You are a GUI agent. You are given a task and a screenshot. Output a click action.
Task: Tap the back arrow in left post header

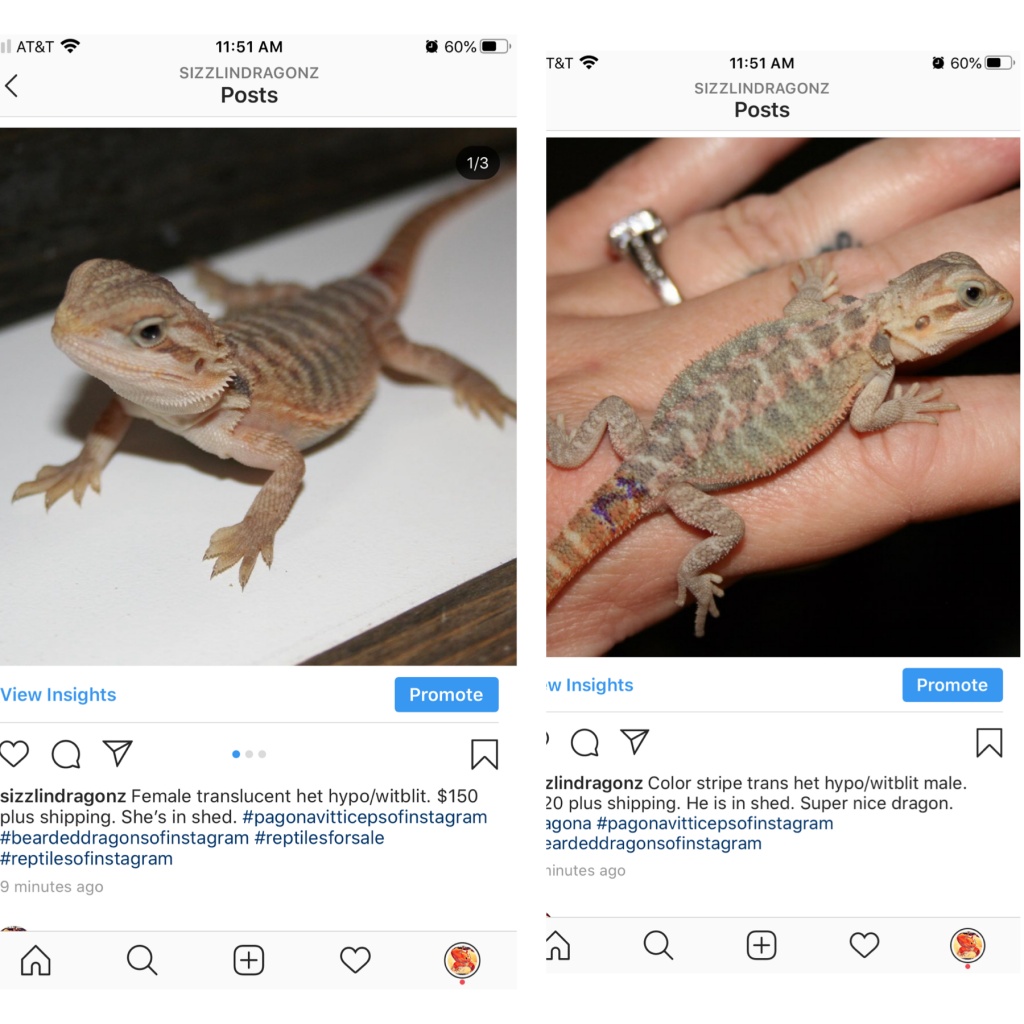tap(12, 86)
